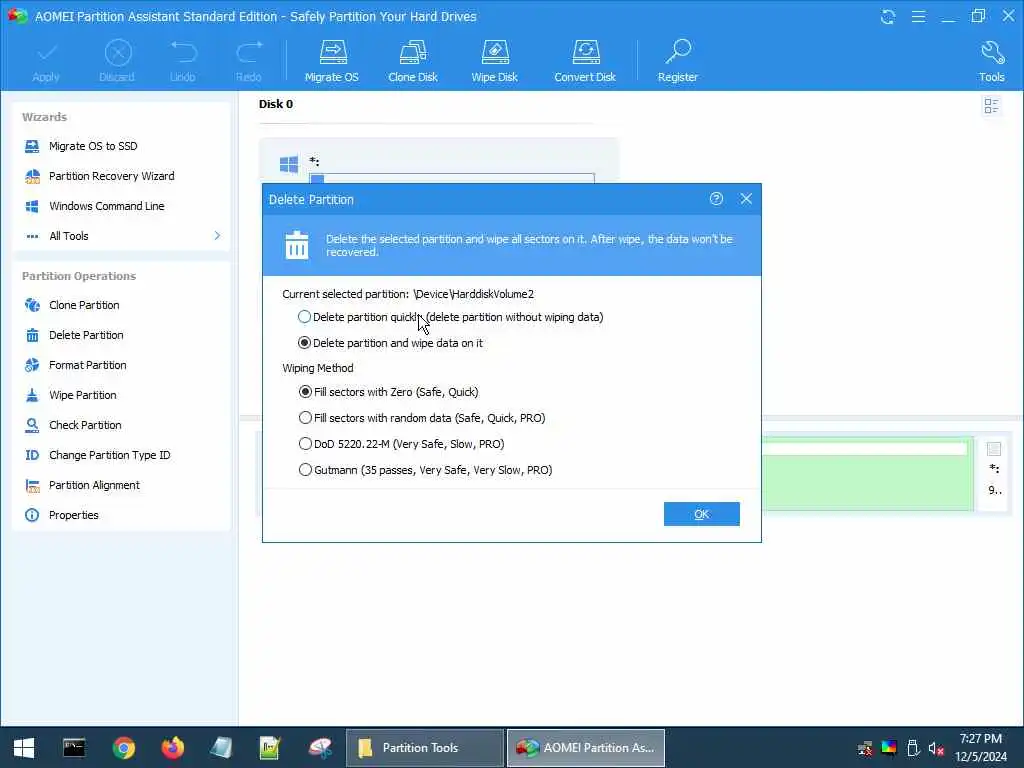Choose DoD 5220.22-M wiping method
The width and height of the screenshot is (1024, 768).
[305, 444]
